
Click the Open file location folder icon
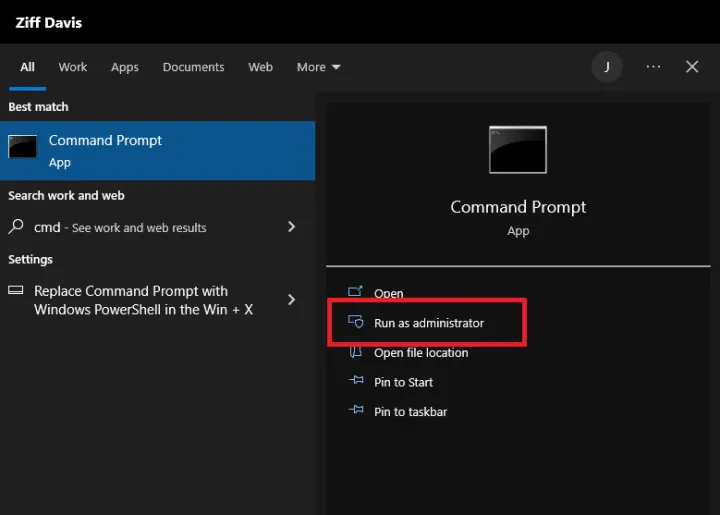click(354, 352)
